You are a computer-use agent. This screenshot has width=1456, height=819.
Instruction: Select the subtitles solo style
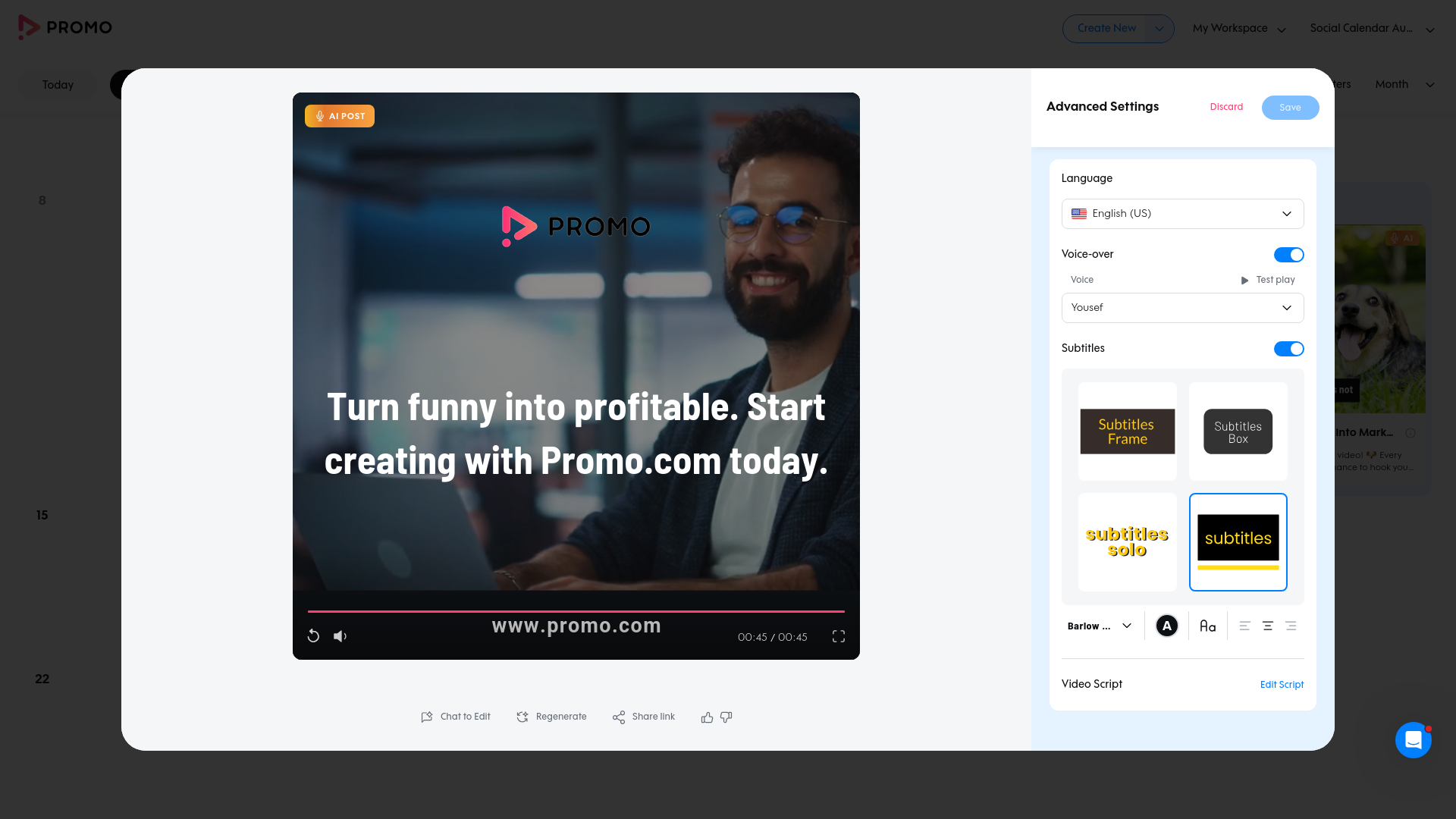pos(1128,542)
